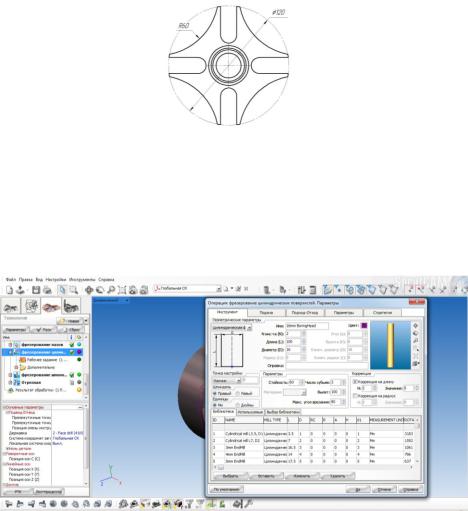This screenshot has height=511, width=468.
Task: Open the tool type dropdown Цилиндрическая
Action: coord(249,328)
